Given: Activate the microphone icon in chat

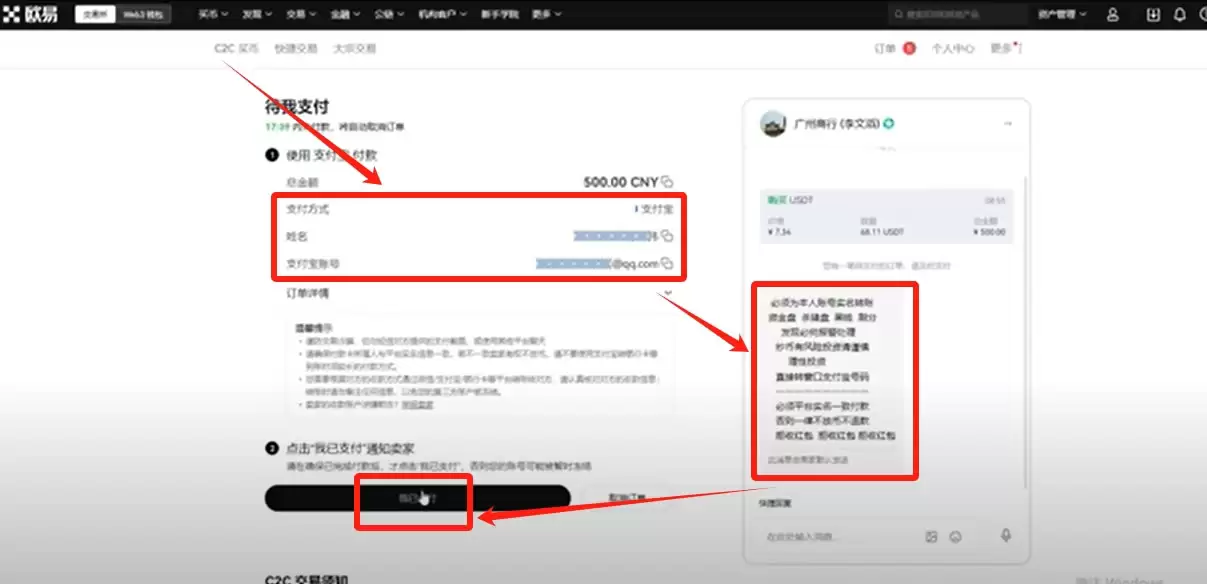Looking at the screenshot, I should click(x=1005, y=536).
